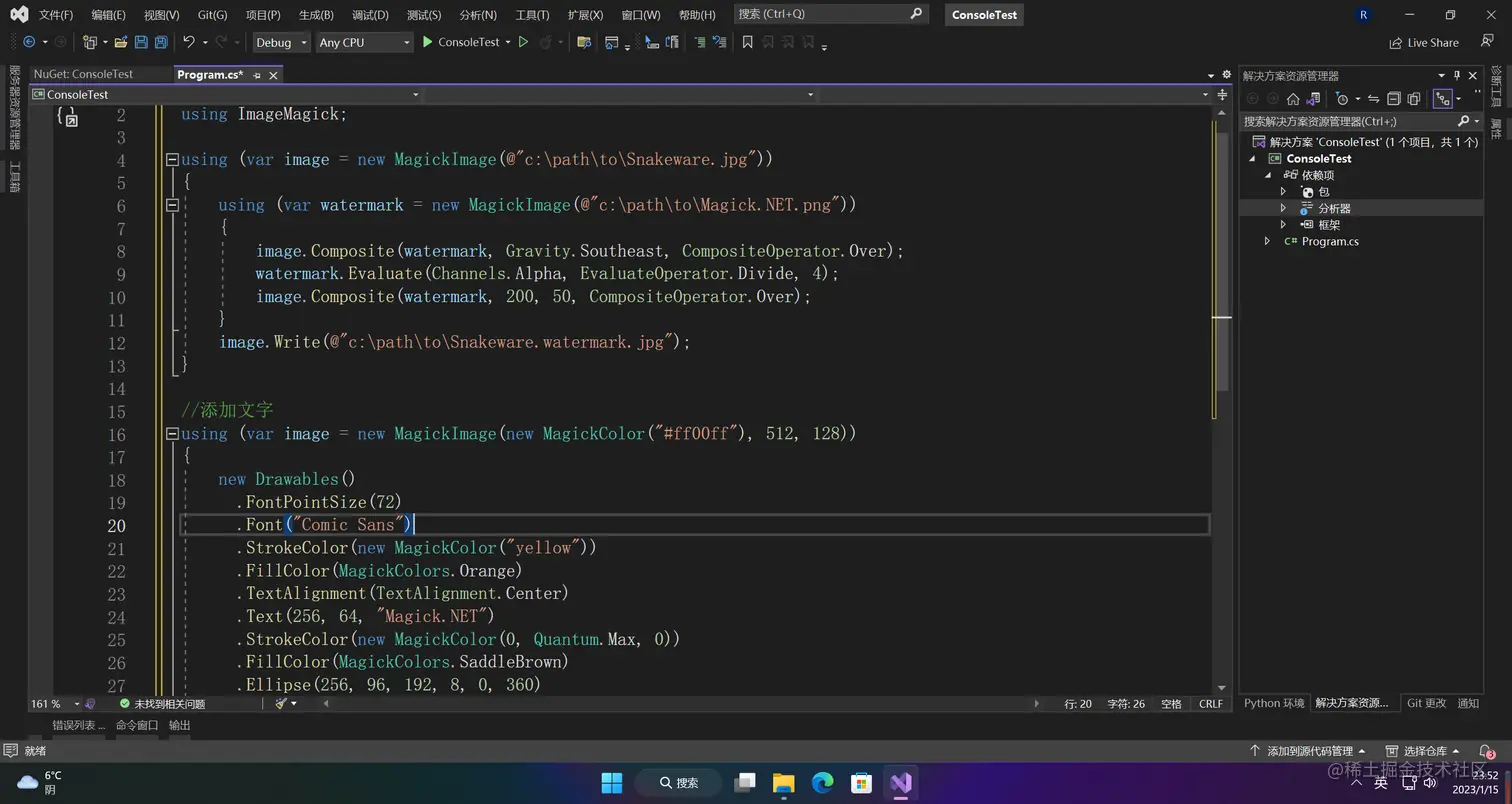Toggle auto-hide pin for Solution Explorer

click(x=1457, y=76)
